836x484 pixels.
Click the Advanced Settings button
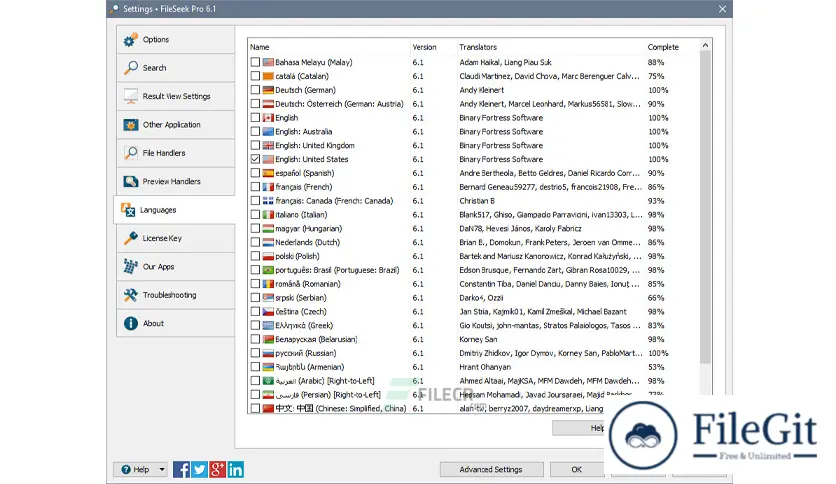click(x=491, y=470)
